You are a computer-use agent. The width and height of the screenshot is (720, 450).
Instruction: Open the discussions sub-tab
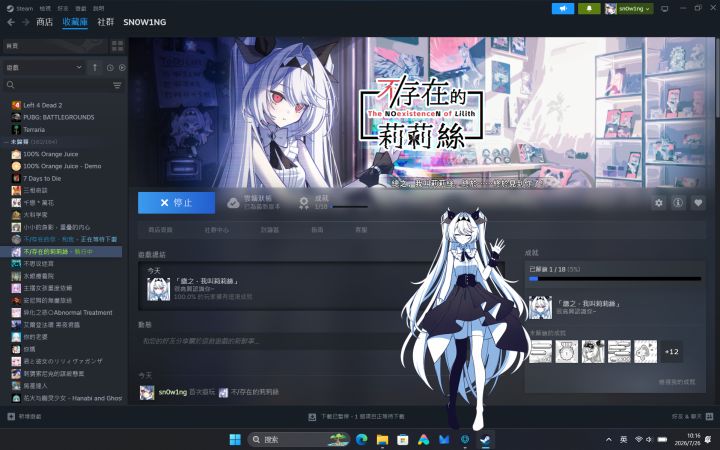coord(270,230)
